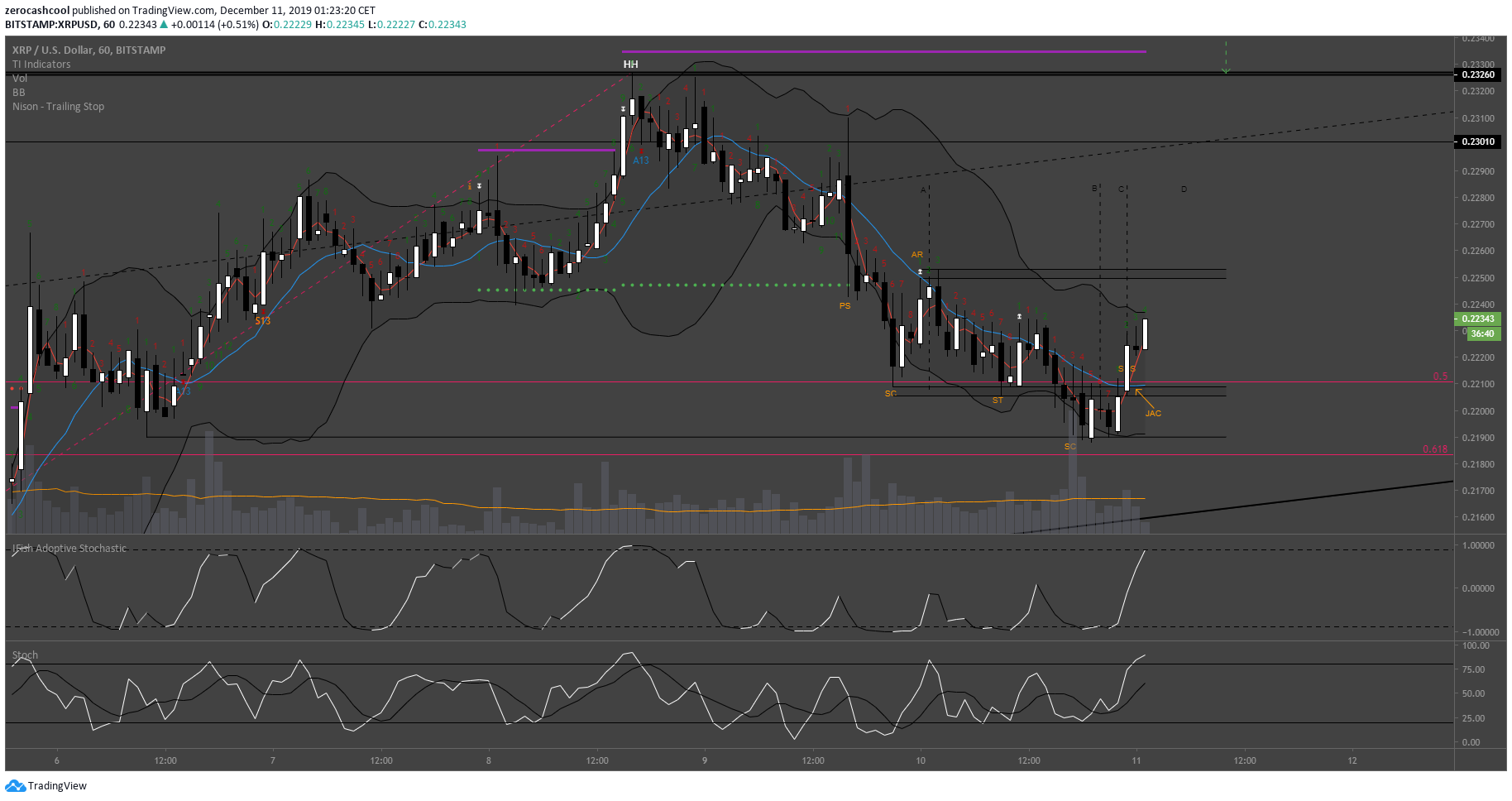Screen dimensions: 1512x801
Task: Click the 0.23010 price level tag
Action: 1477,141
